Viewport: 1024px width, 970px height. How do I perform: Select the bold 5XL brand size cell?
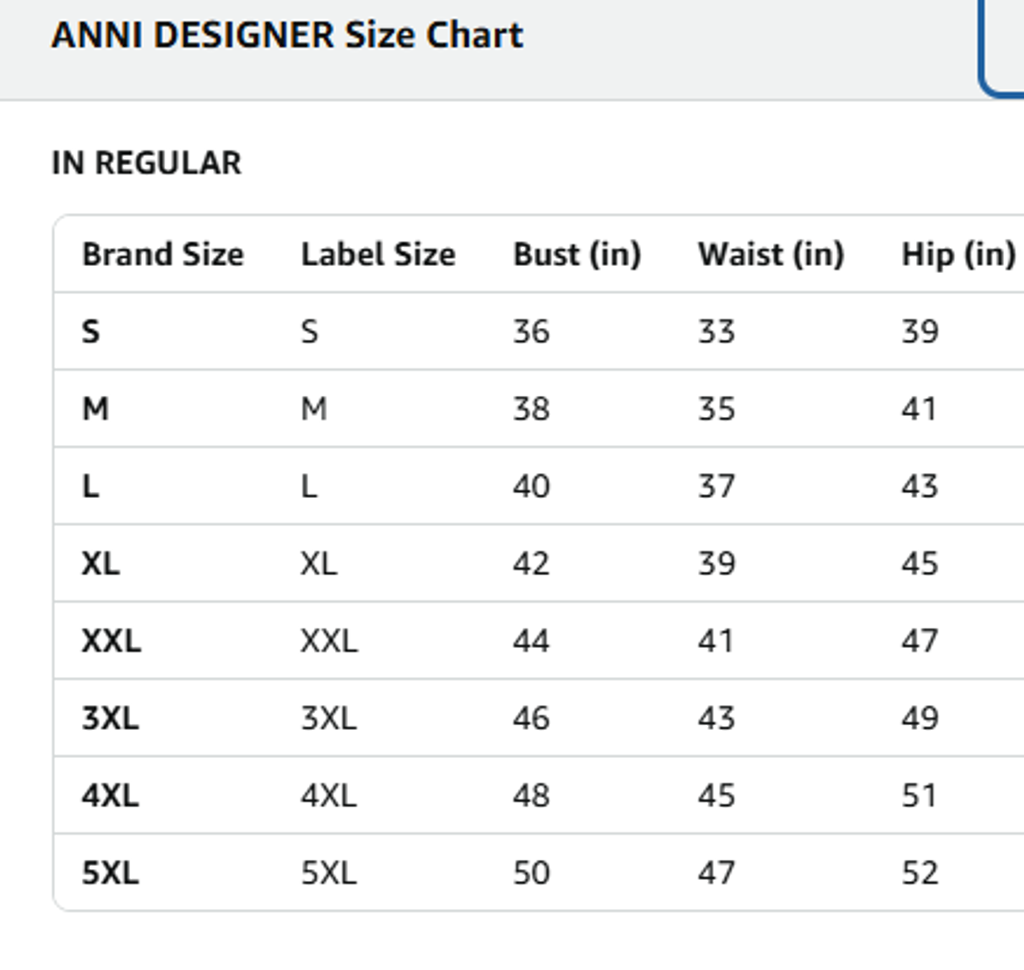[110, 873]
